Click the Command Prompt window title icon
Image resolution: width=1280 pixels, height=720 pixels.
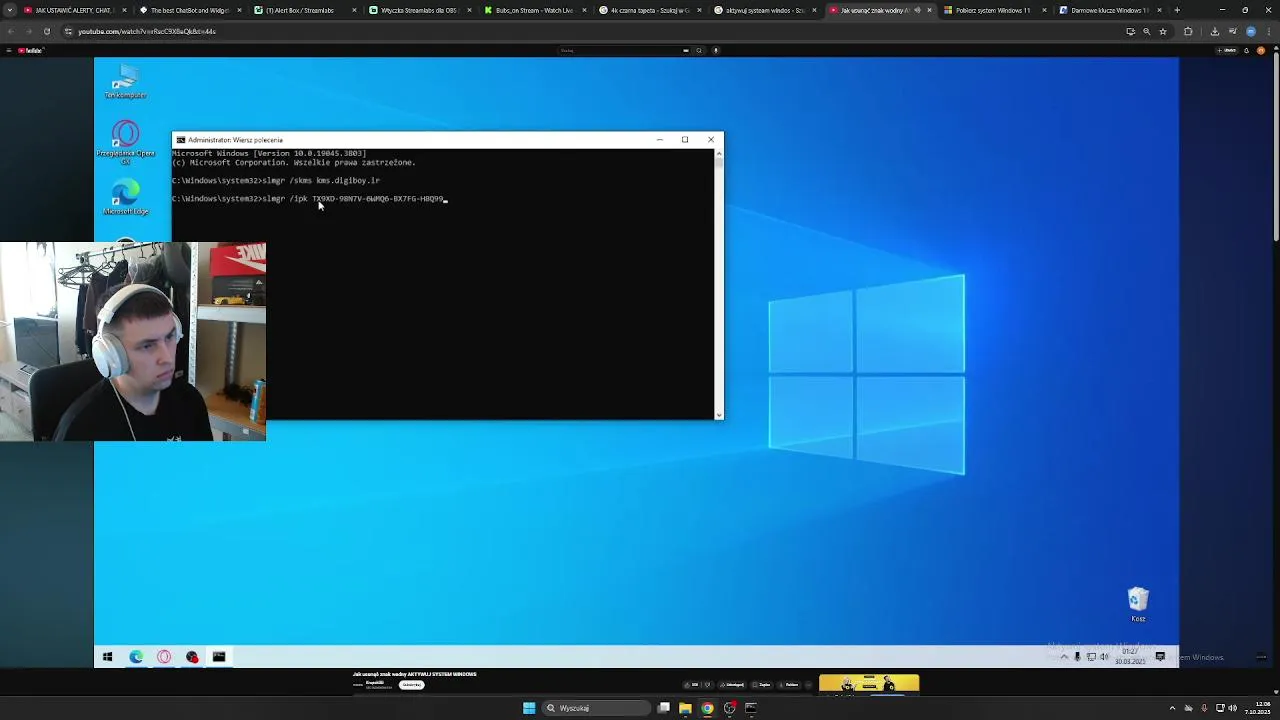(180, 140)
